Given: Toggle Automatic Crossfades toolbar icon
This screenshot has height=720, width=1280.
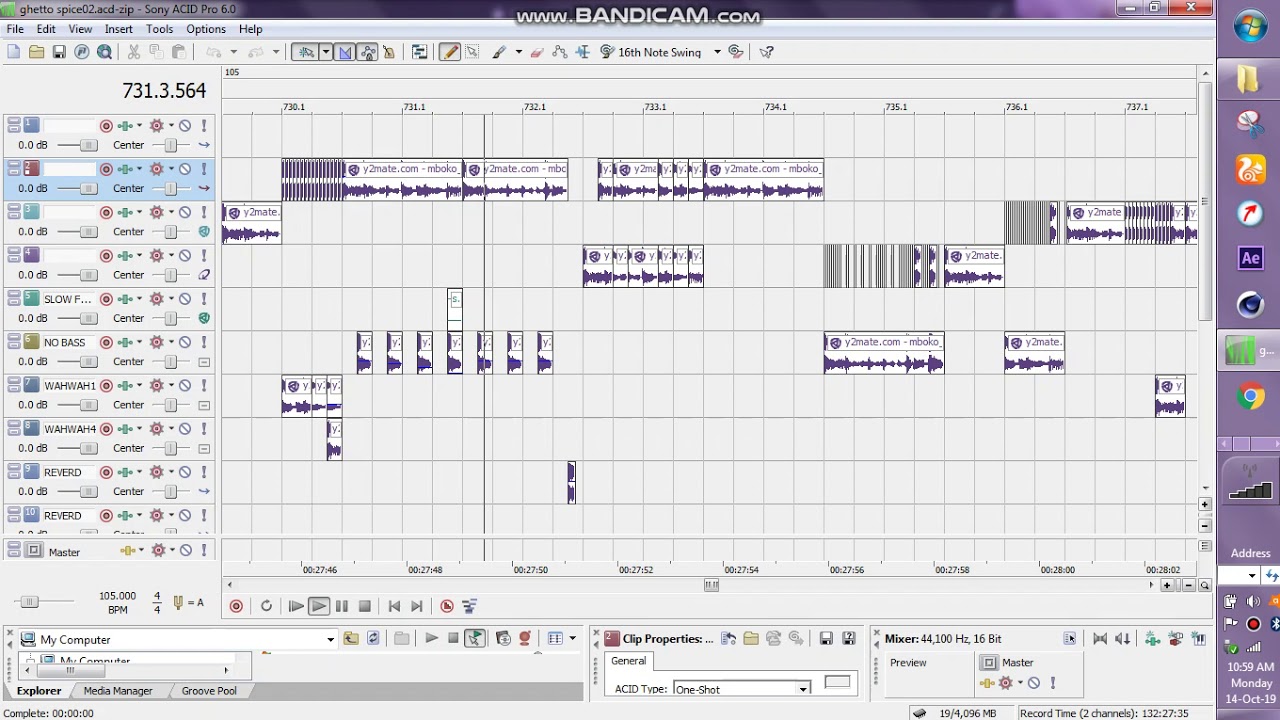Looking at the screenshot, I should 345,52.
